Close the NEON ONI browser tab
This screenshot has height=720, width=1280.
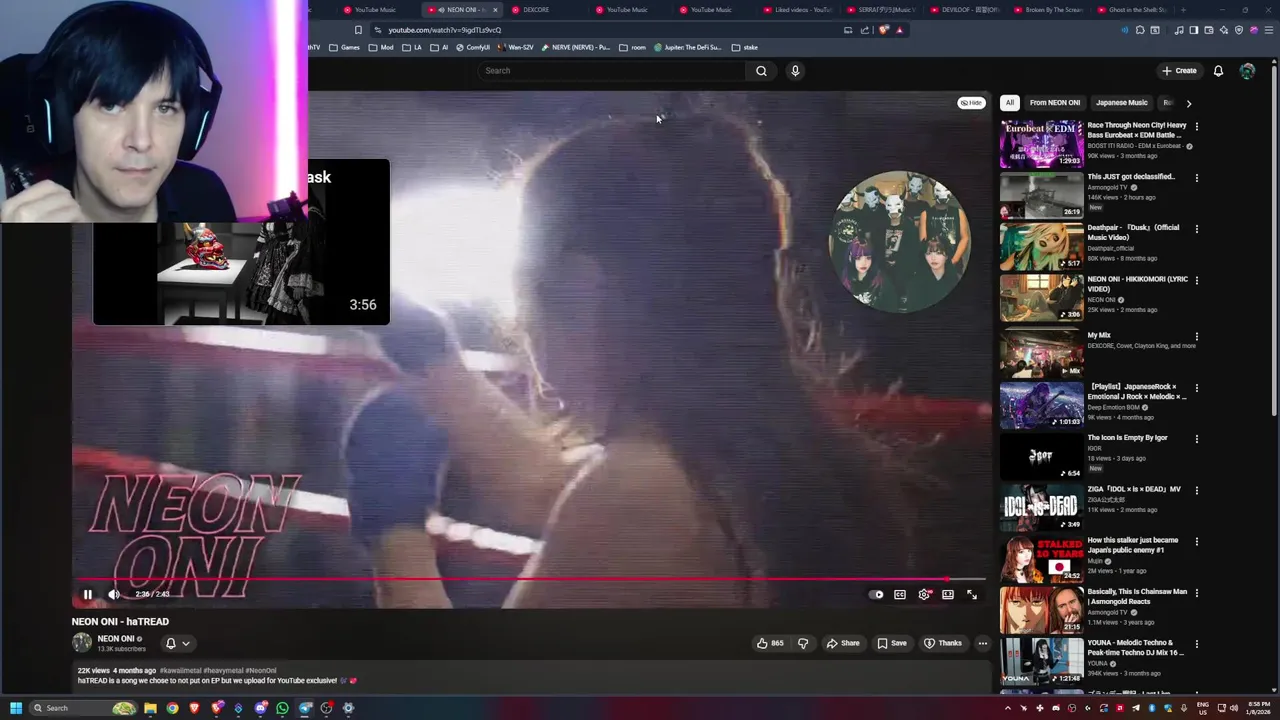pyautogui.click(x=495, y=10)
